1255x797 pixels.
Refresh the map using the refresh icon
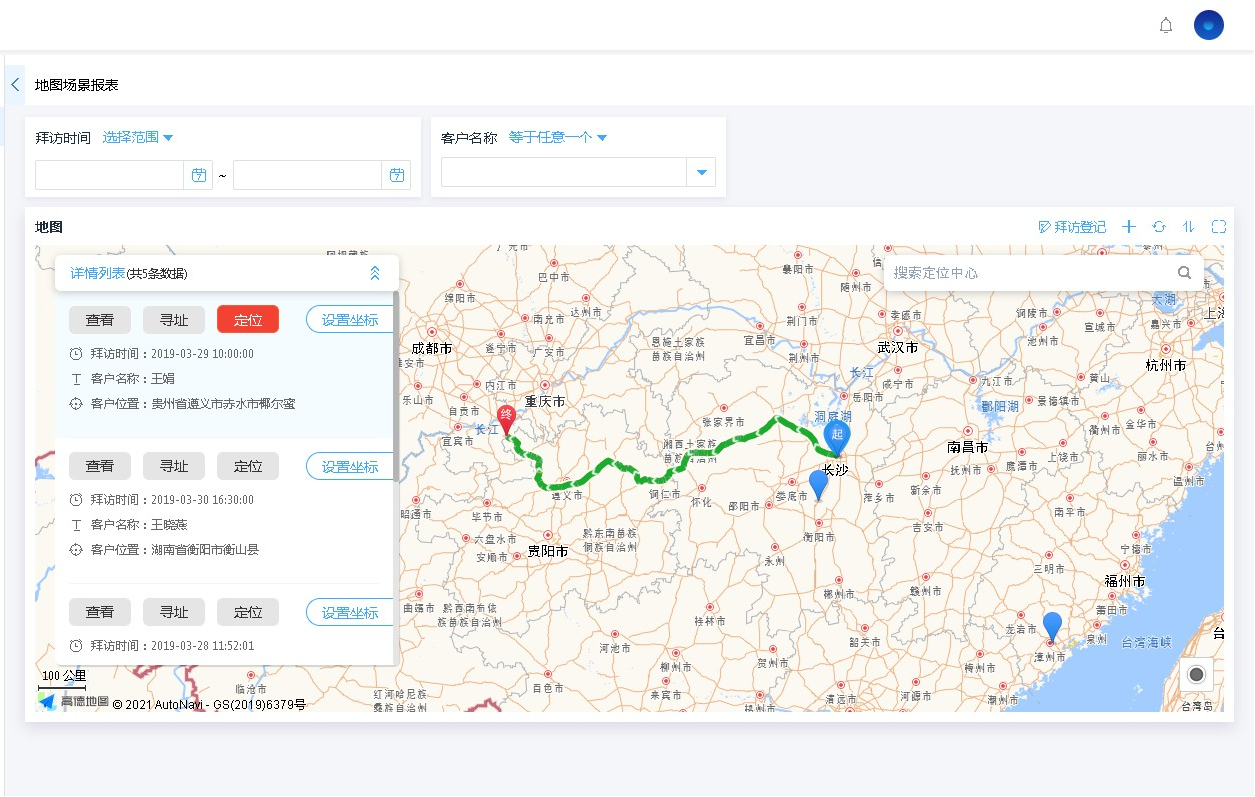(x=1159, y=227)
